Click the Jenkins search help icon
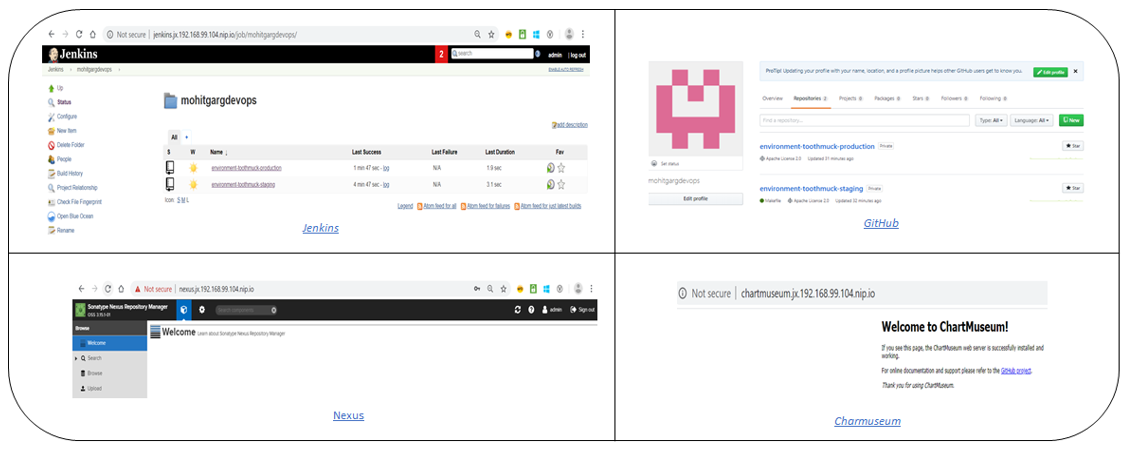The width and height of the screenshot is (1128, 449). (537, 54)
